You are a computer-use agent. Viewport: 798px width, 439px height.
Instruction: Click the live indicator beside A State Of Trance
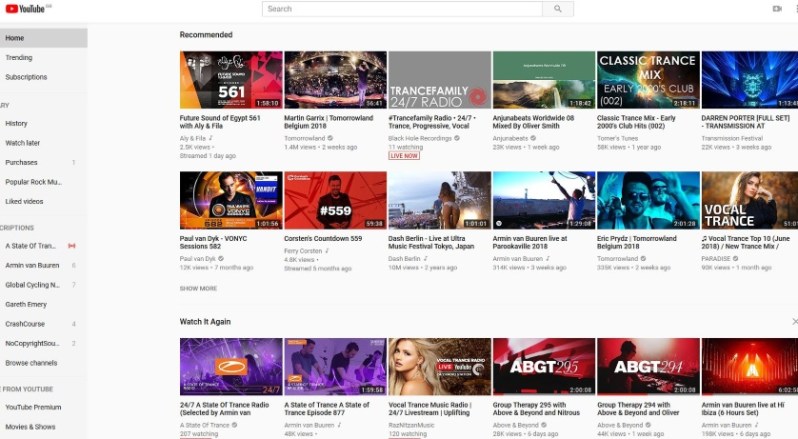click(x=71, y=246)
